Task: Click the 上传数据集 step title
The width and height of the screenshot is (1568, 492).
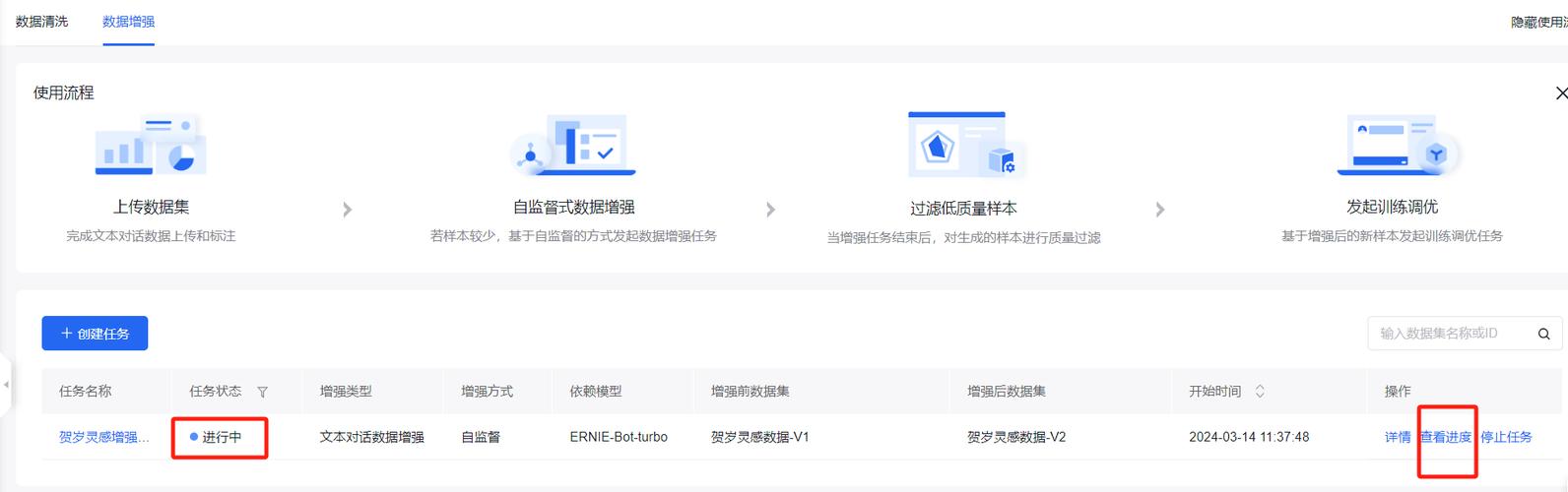Action: 151,207
